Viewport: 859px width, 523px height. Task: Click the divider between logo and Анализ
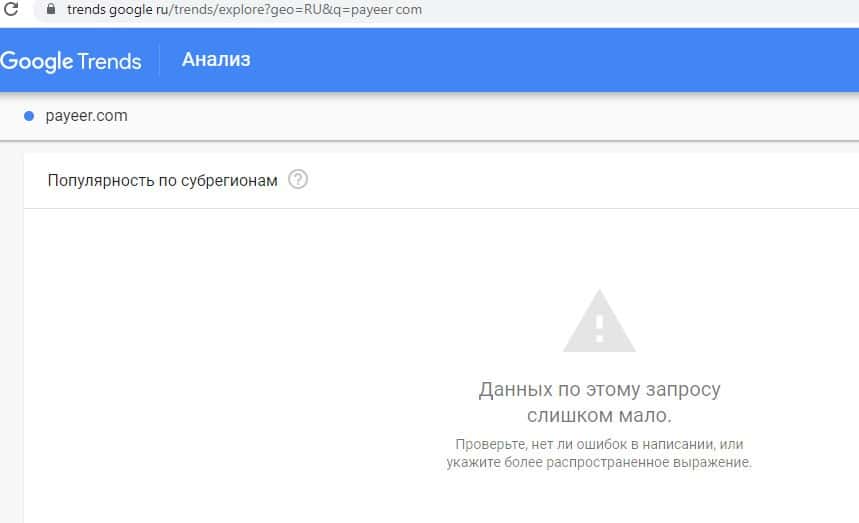160,60
